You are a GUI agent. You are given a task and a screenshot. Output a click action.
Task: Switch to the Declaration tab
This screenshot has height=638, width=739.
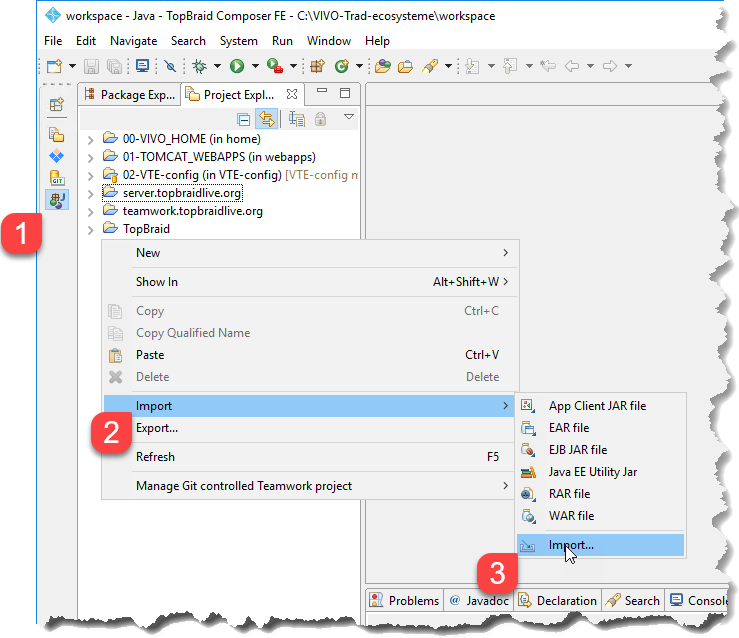[558, 600]
